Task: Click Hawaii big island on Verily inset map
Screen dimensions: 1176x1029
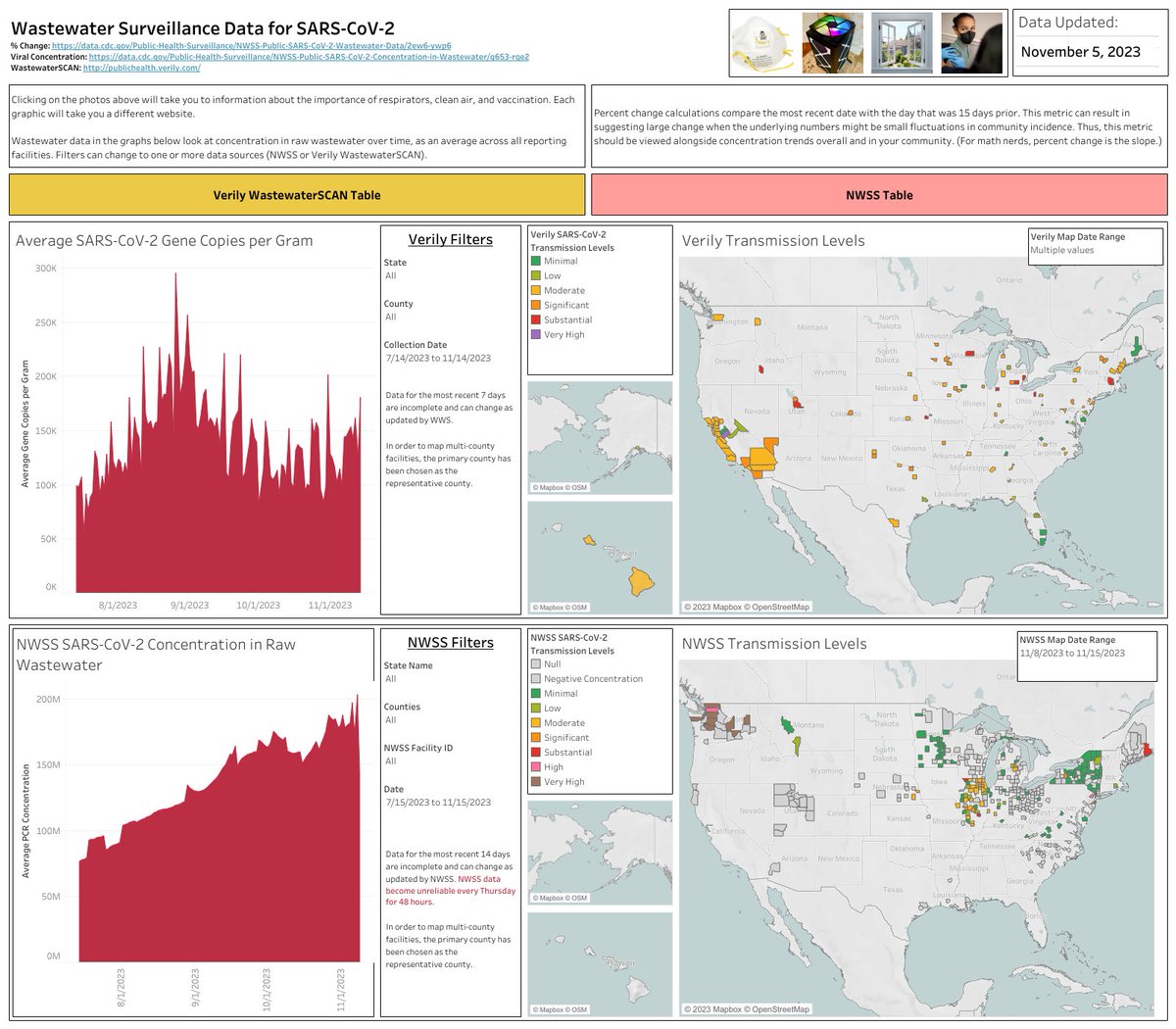Action: tap(641, 579)
